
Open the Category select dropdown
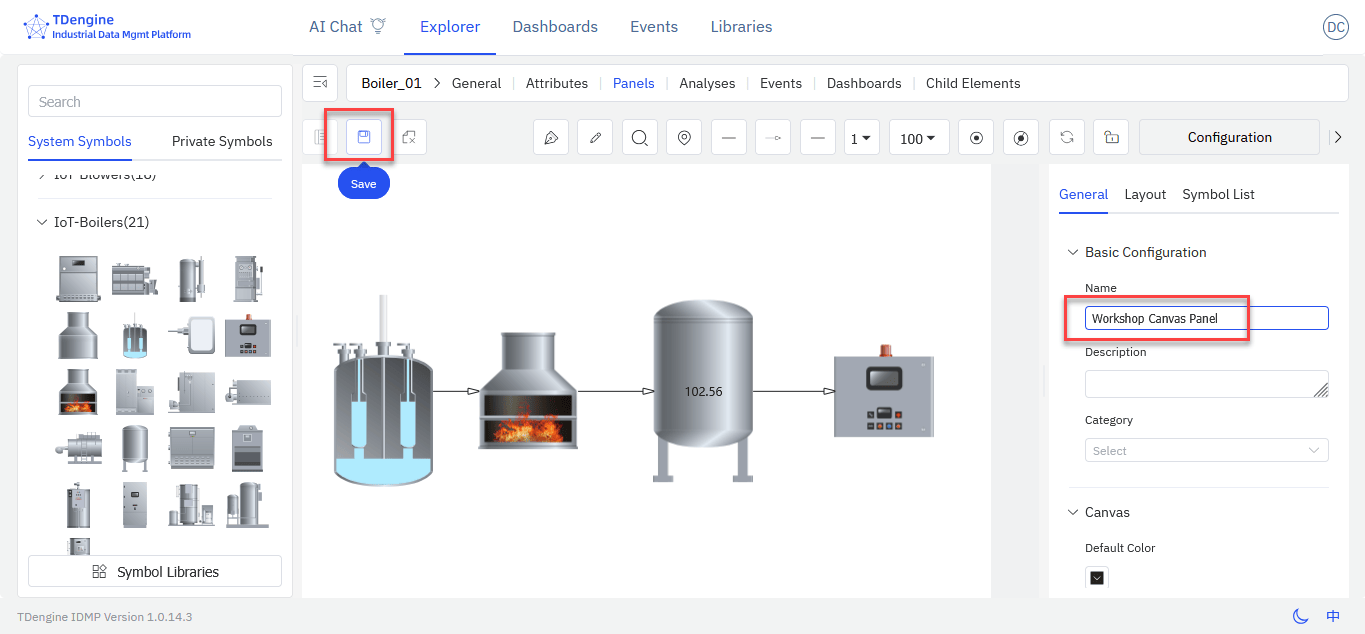[x=1206, y=451]
